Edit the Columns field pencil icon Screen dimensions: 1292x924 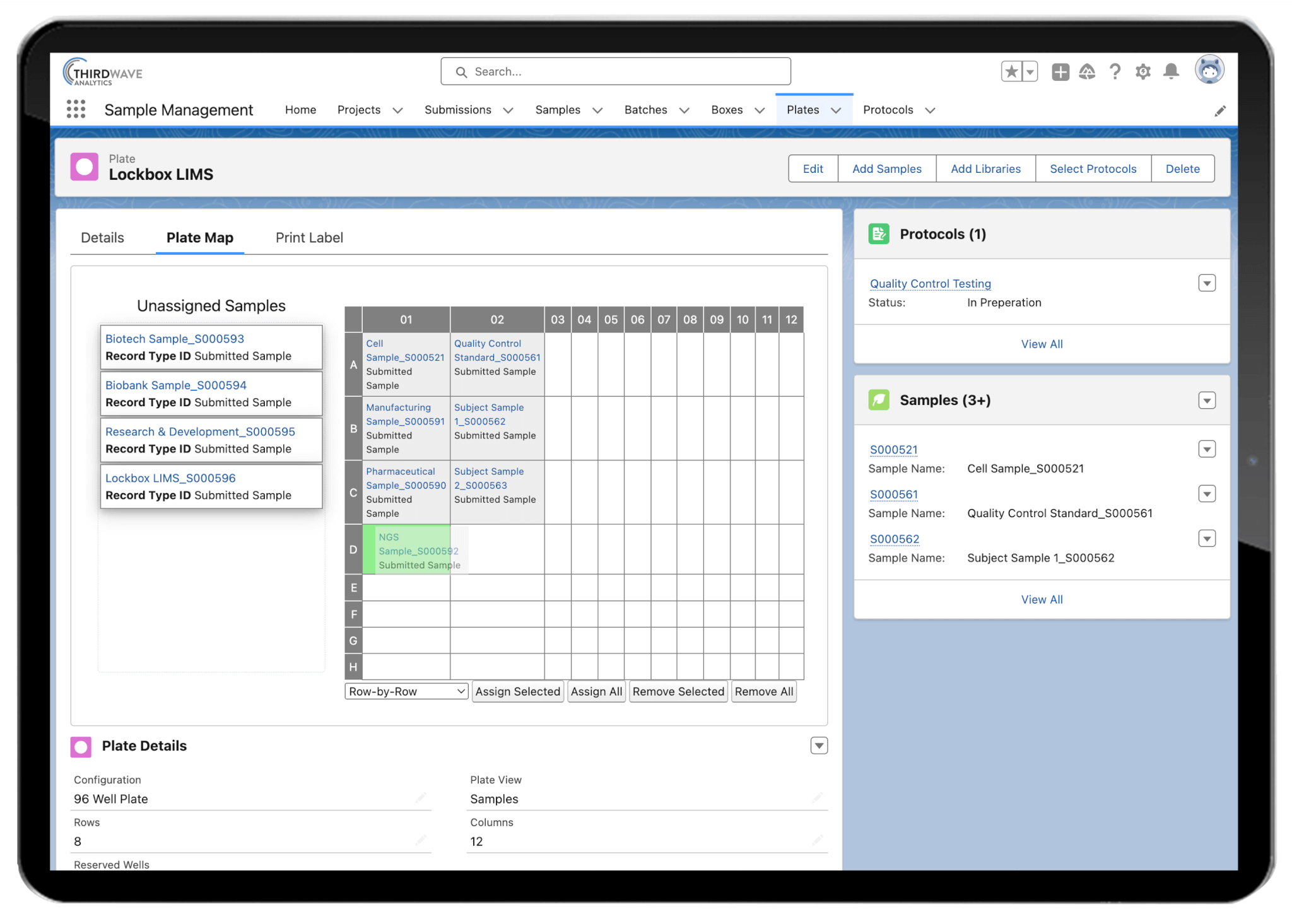click(x=817, y=841)
